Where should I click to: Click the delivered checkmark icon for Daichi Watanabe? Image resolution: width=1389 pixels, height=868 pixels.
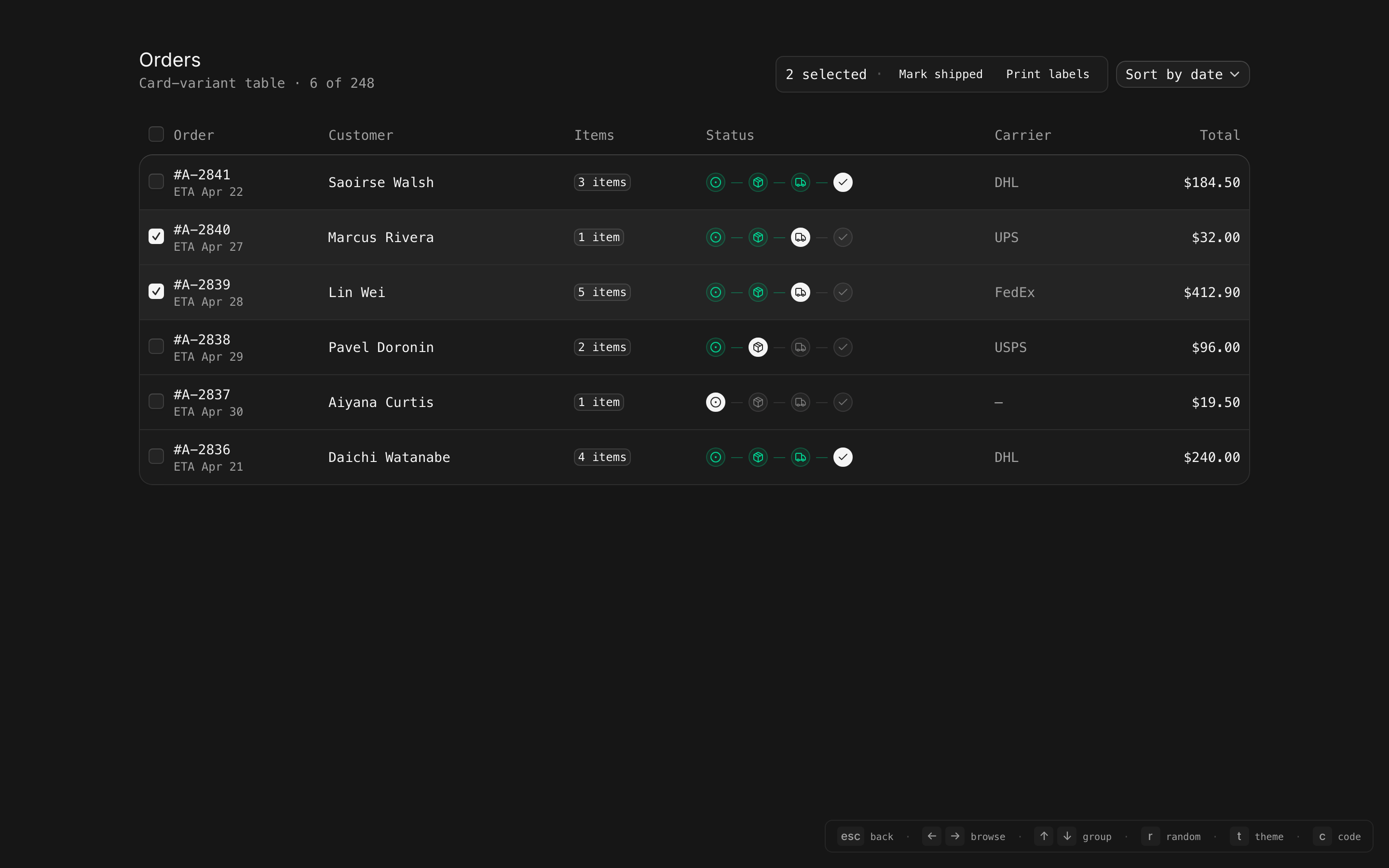click(843, 457)
